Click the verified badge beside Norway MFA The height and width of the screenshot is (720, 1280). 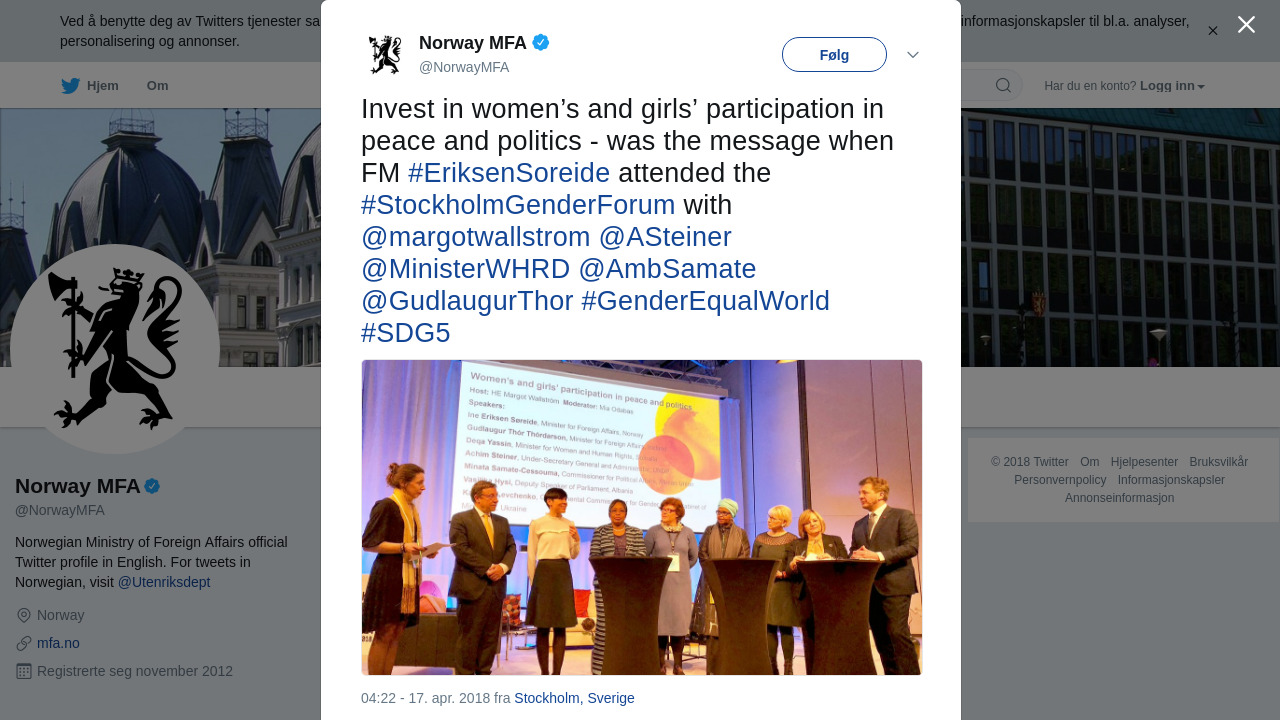pos(541,42)
